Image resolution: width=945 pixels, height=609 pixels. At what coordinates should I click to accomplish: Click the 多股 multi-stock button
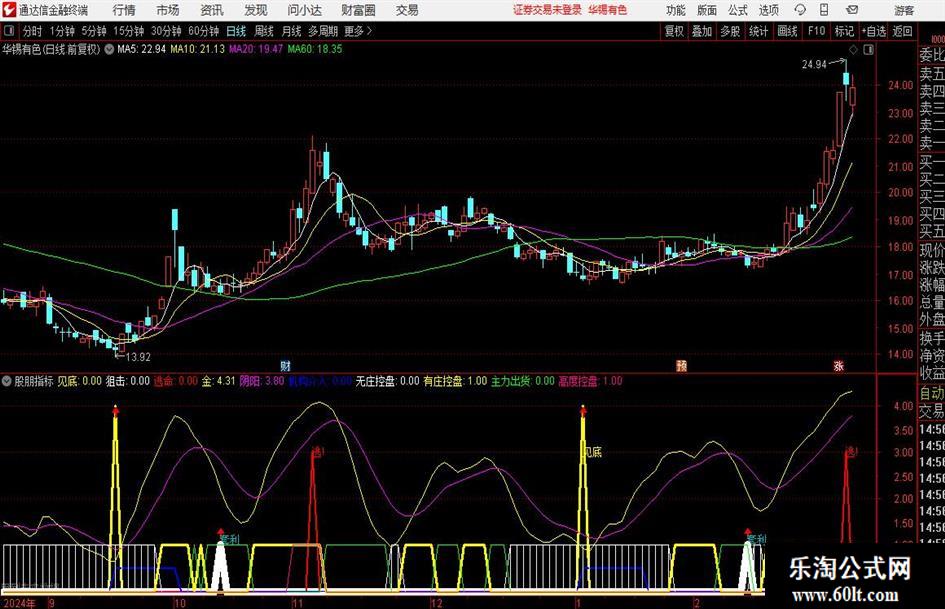pyautogui.click(x=730, y=31)
